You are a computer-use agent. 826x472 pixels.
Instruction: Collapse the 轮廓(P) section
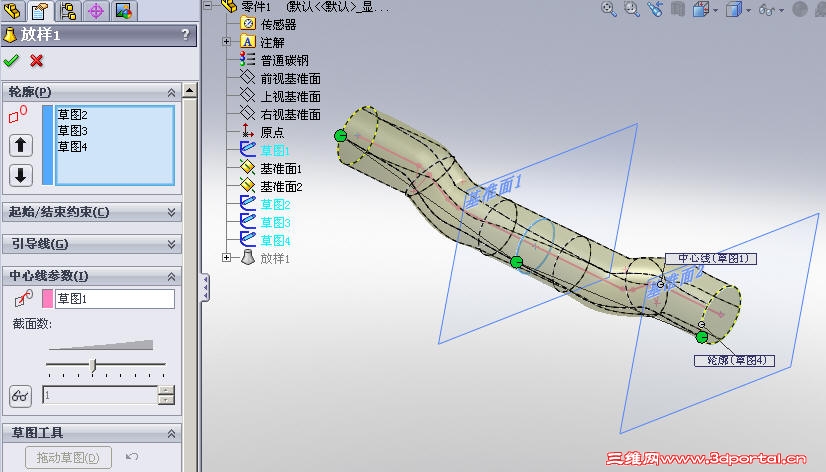click(171, 93)
